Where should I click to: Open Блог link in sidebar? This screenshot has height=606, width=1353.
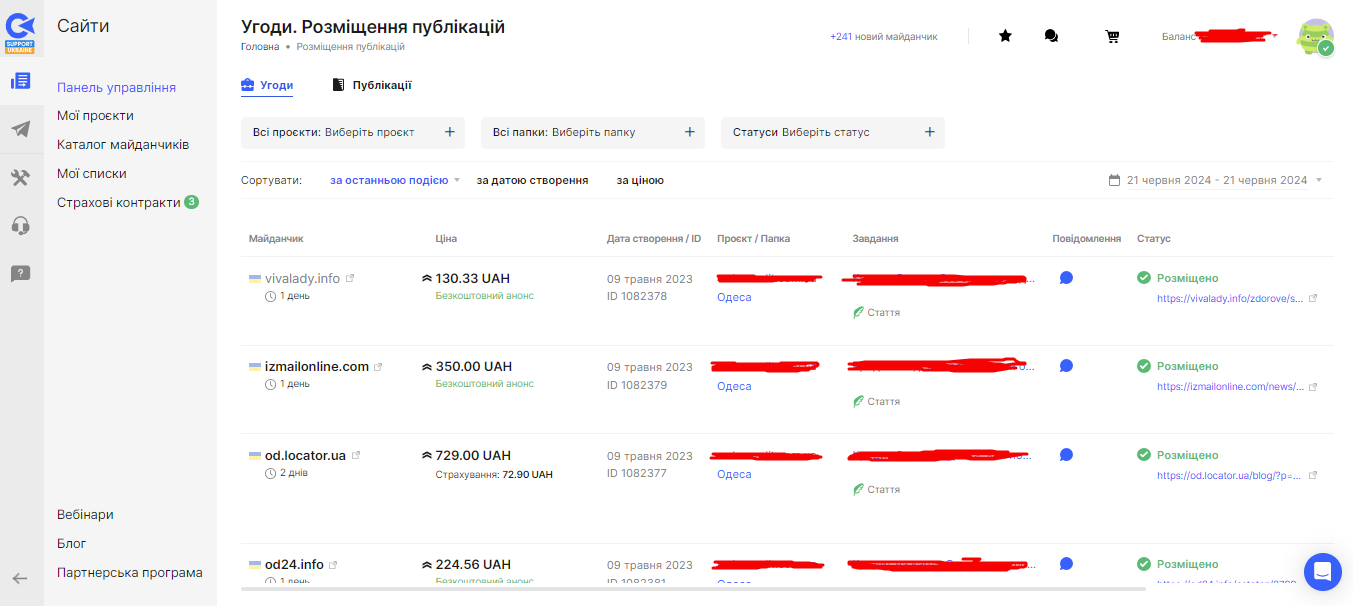click(72, 544)
